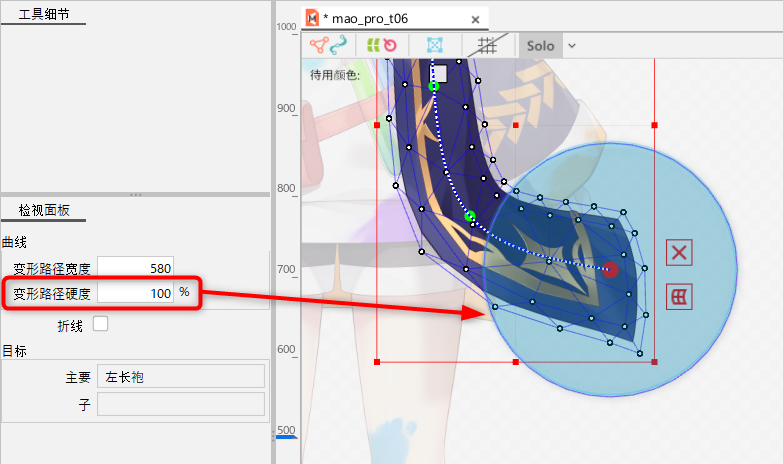
Task: Click the blue curved path tool icon
Action: pos(339,45)
